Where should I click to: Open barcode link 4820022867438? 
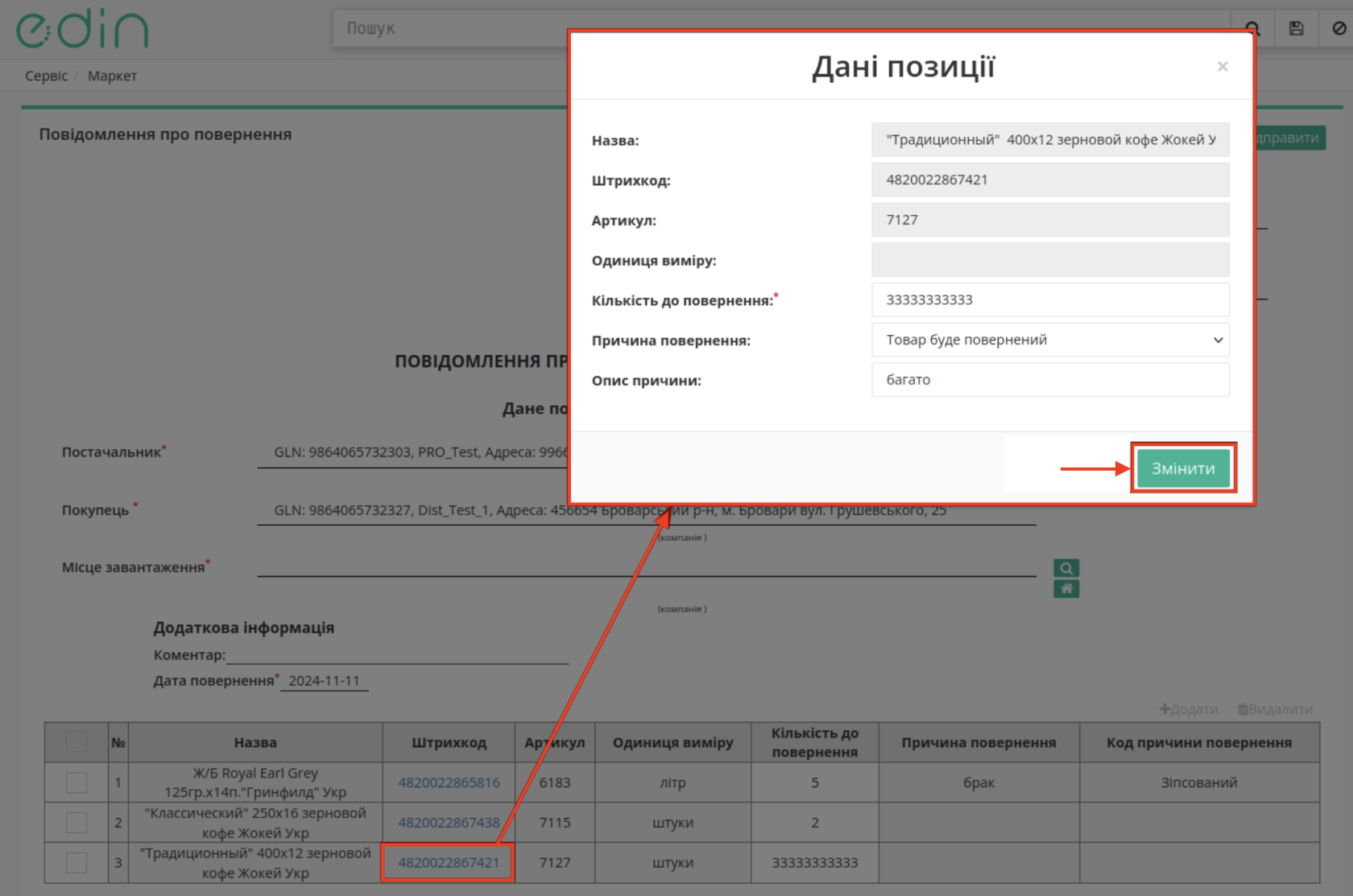click(x=449, y=823)
